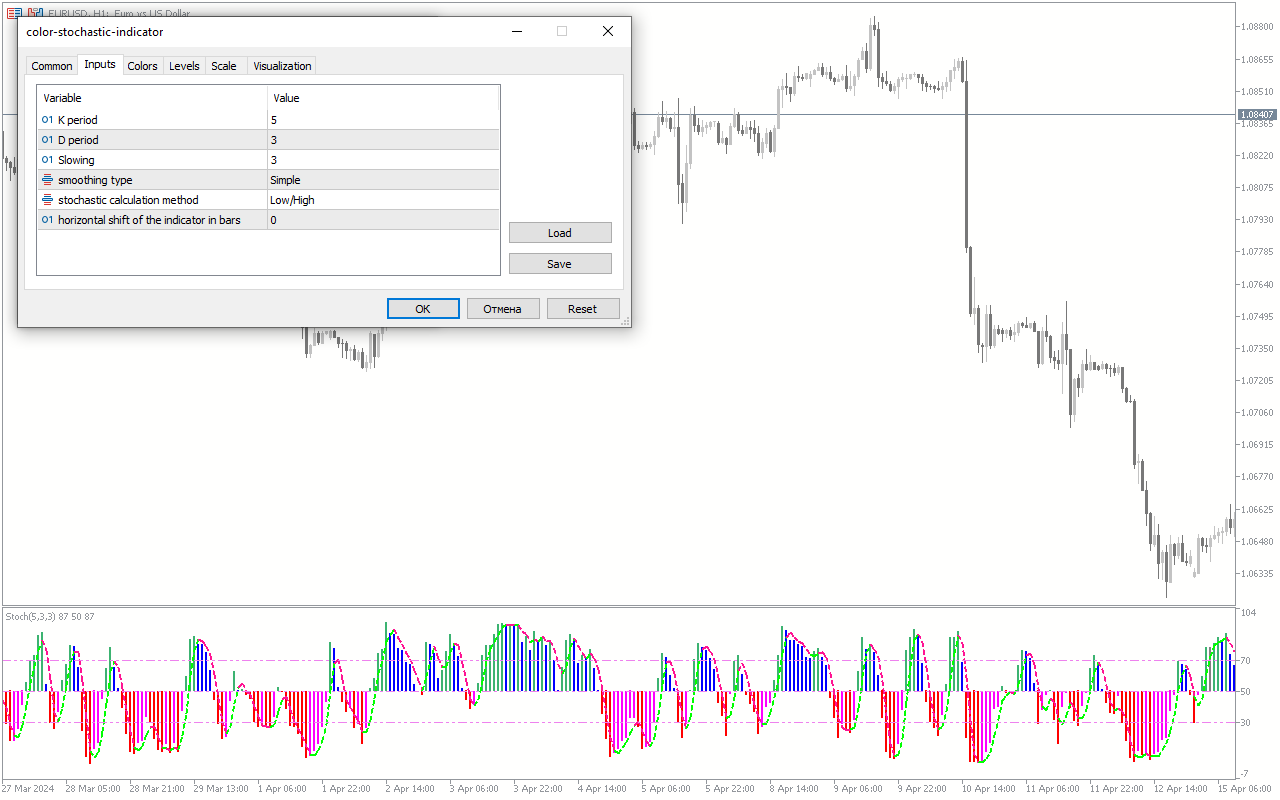Click the indicator level 30 label

pyautogui.click(x=1245, y=723)
